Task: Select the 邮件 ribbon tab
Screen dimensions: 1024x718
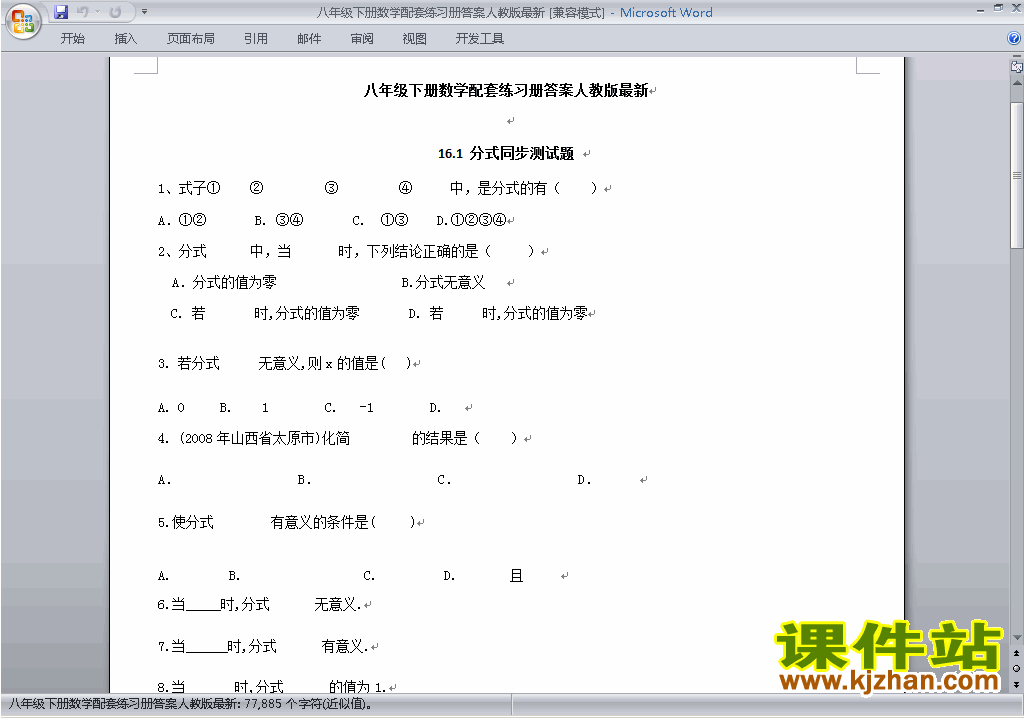Action: [x=309, y=39]
